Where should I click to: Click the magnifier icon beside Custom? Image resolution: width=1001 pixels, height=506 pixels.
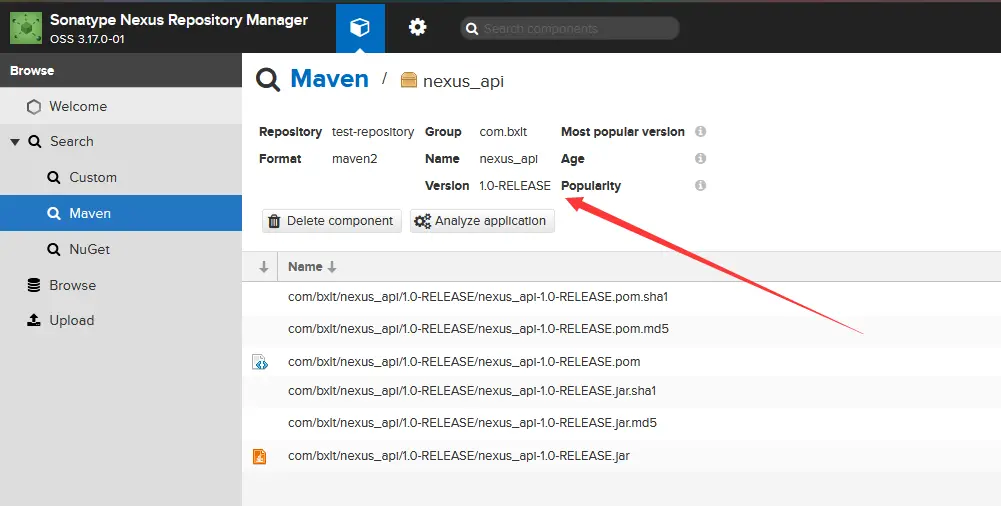click(x=54, y=177)
